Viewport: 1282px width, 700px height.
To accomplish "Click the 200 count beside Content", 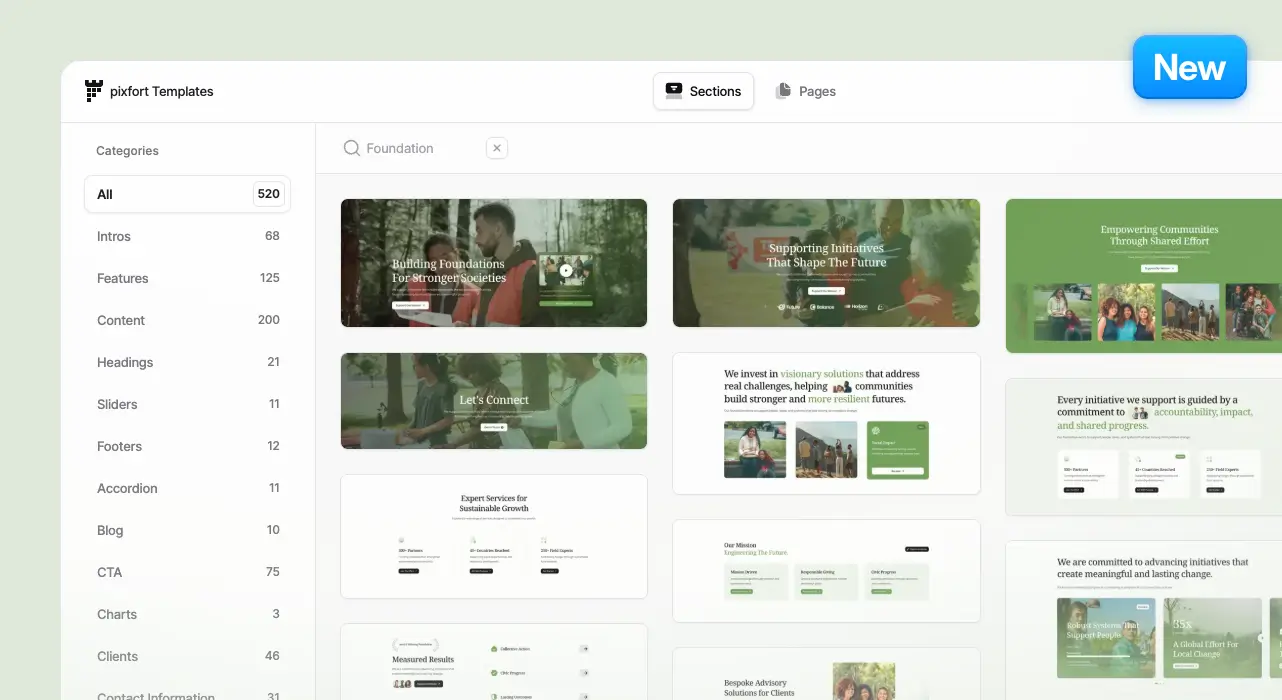I will (x=269, y=320).
